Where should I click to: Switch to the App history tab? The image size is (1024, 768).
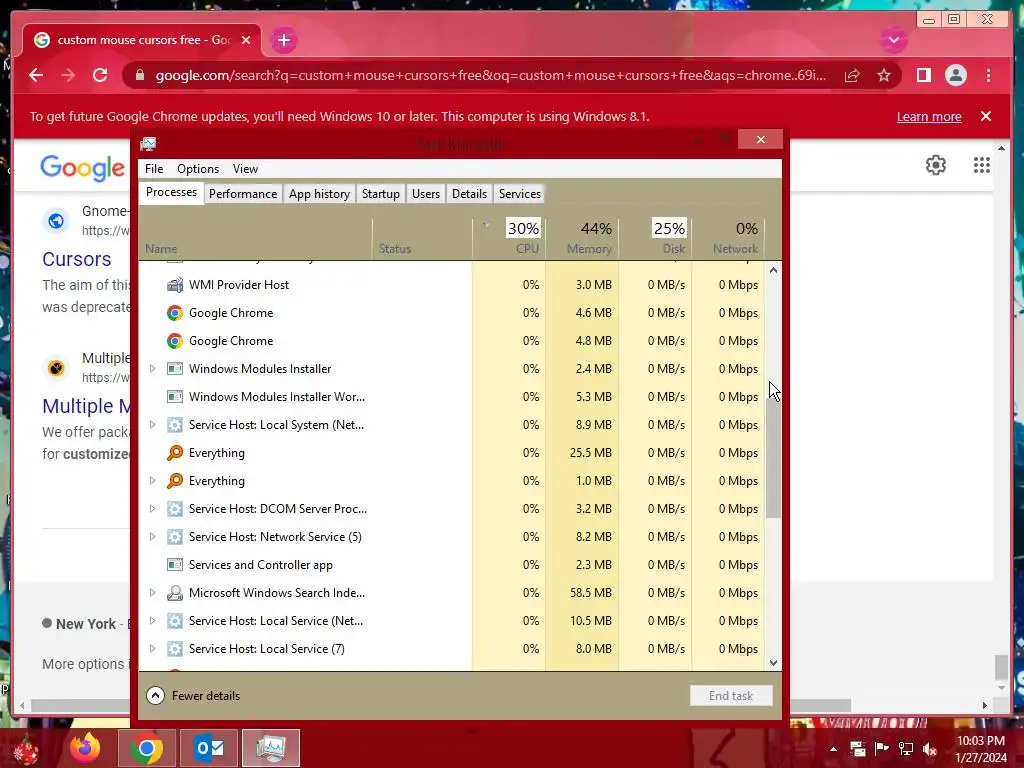click(319, 194)
